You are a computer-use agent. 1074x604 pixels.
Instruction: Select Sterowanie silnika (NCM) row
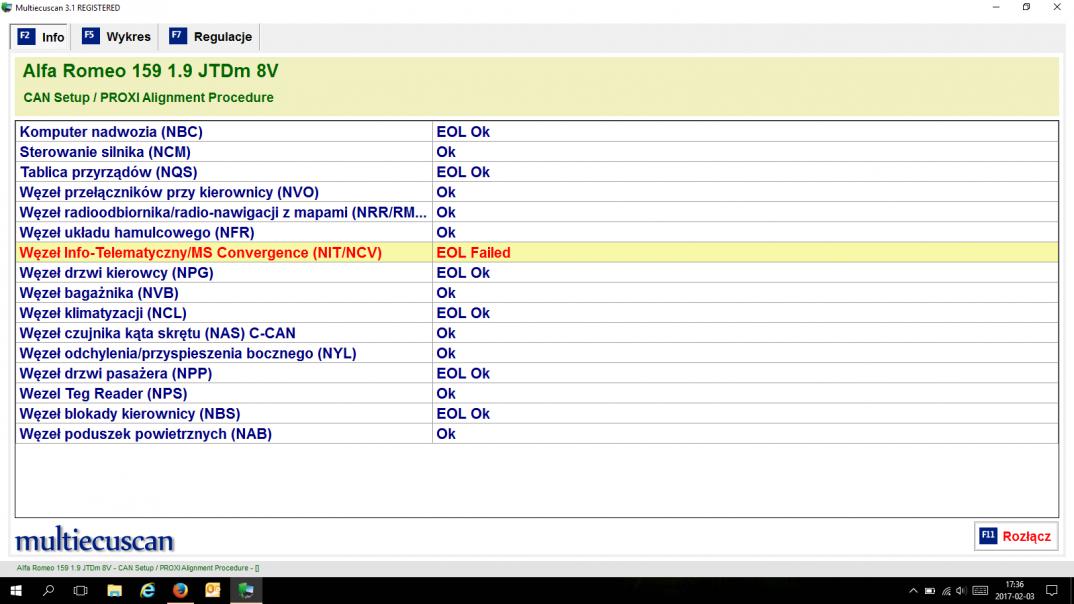point(536,152)
